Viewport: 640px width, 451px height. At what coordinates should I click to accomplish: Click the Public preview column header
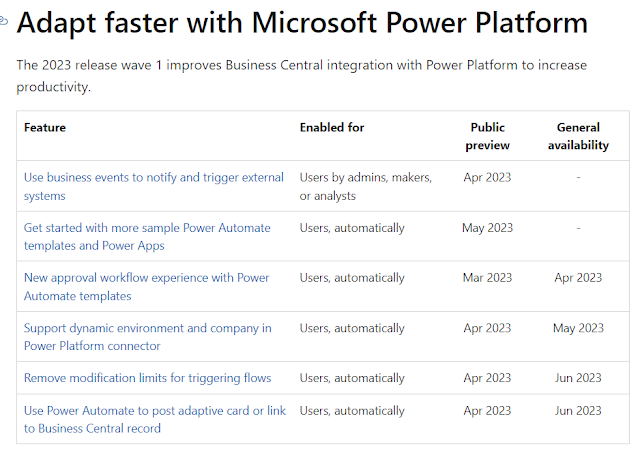487,136
